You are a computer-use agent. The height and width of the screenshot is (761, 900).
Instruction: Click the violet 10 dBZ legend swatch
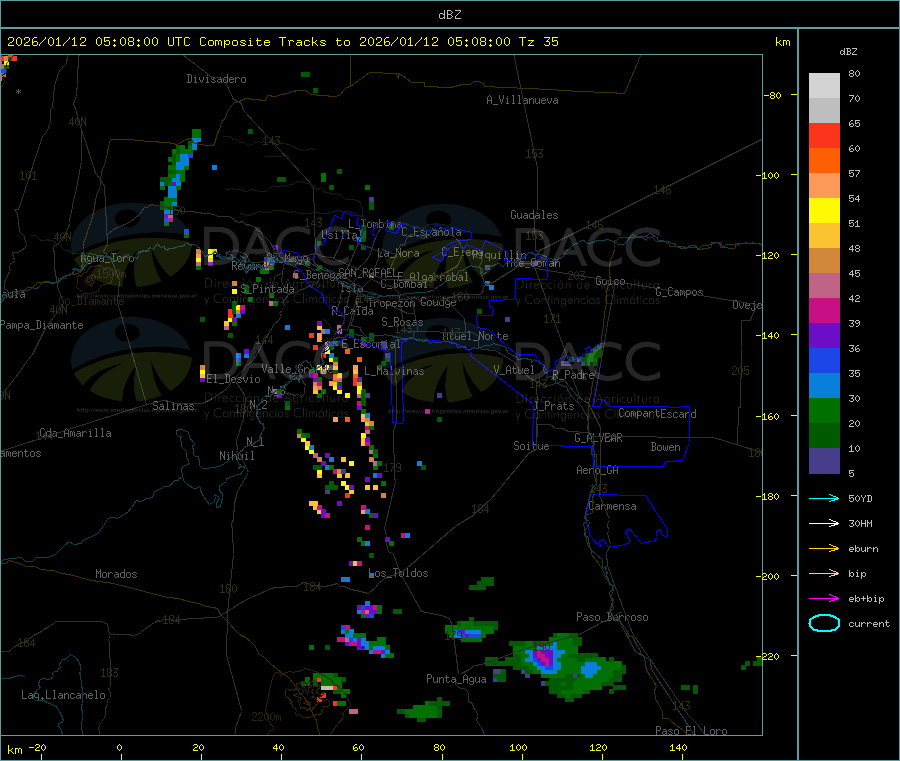click(824, 461)
